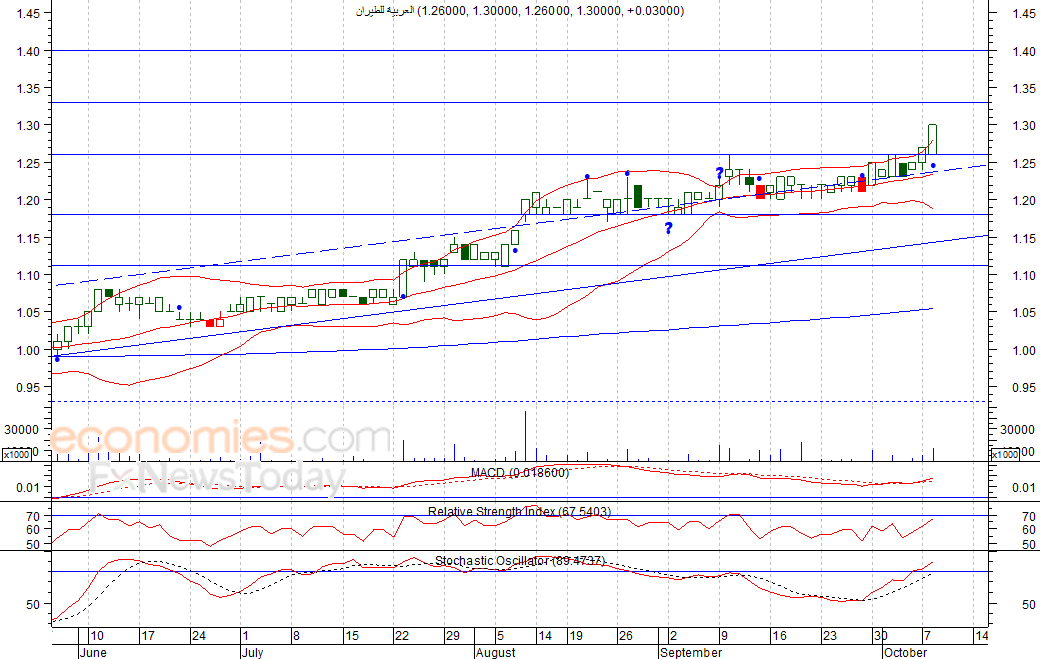The height and width of the screenshot is (659, 1040).
Task: Click the September 30 date tick label
Action: (x=881, y=636)
